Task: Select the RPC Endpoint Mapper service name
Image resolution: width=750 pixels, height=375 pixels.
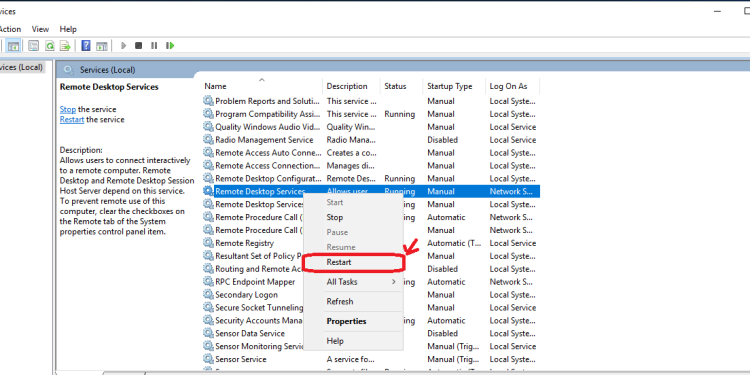Action: click(255, 282)
